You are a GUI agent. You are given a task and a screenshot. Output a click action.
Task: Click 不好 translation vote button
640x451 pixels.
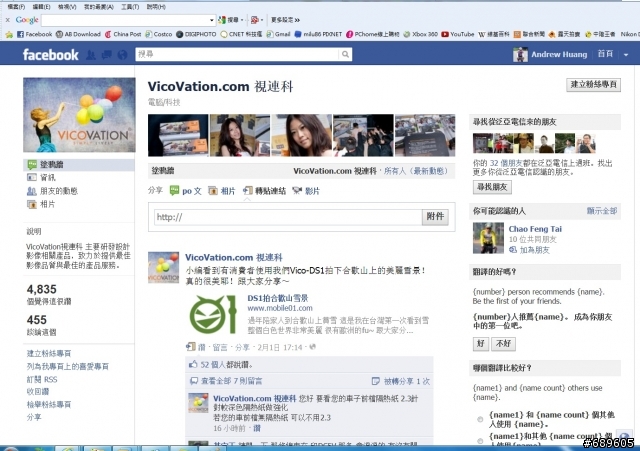503,343
